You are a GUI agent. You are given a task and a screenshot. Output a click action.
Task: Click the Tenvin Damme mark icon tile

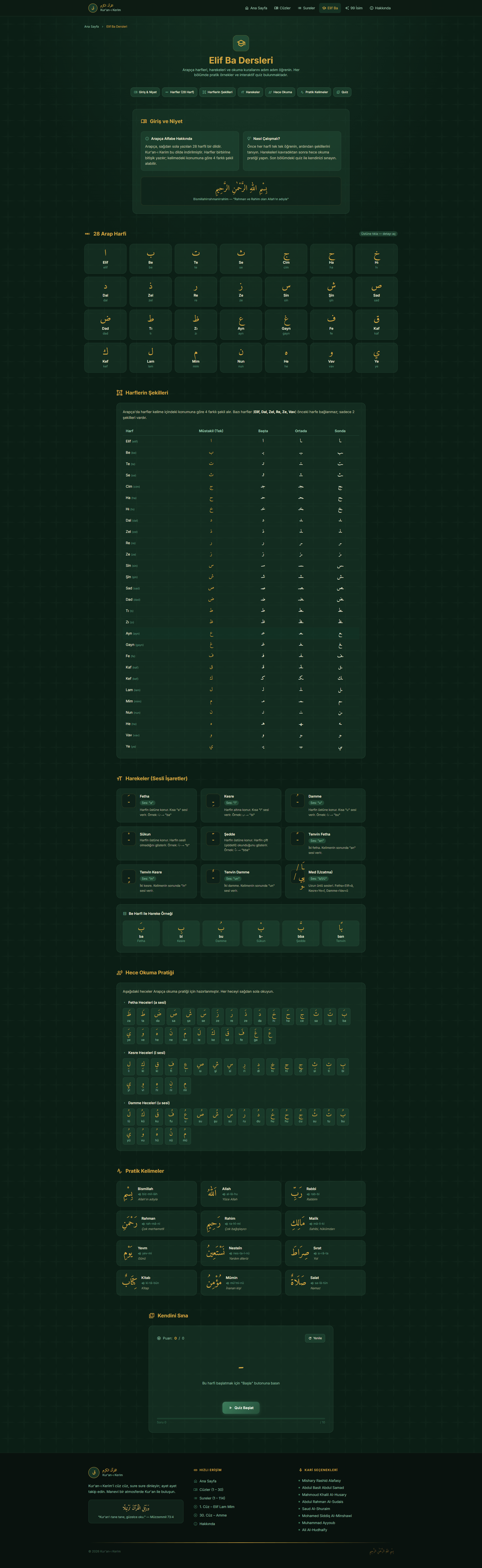click(x=213, y=876)
